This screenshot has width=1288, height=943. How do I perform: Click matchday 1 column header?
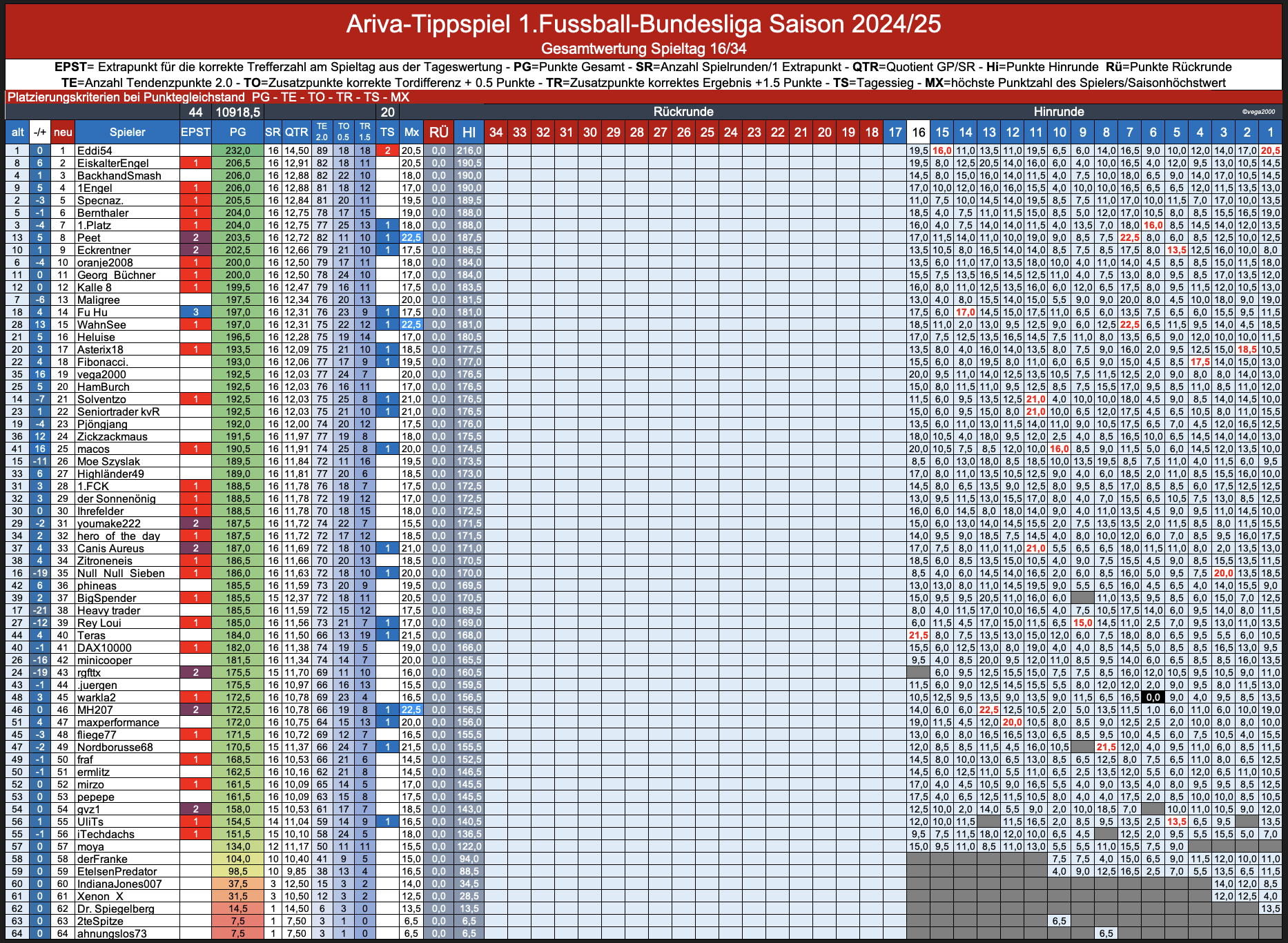[x=1270, y=132]
